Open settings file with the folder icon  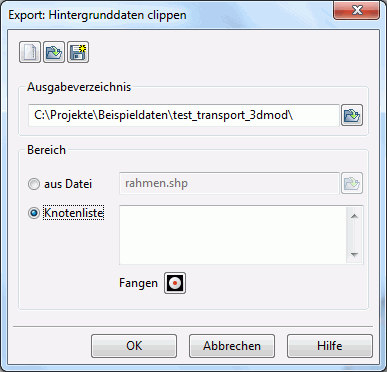54,52
